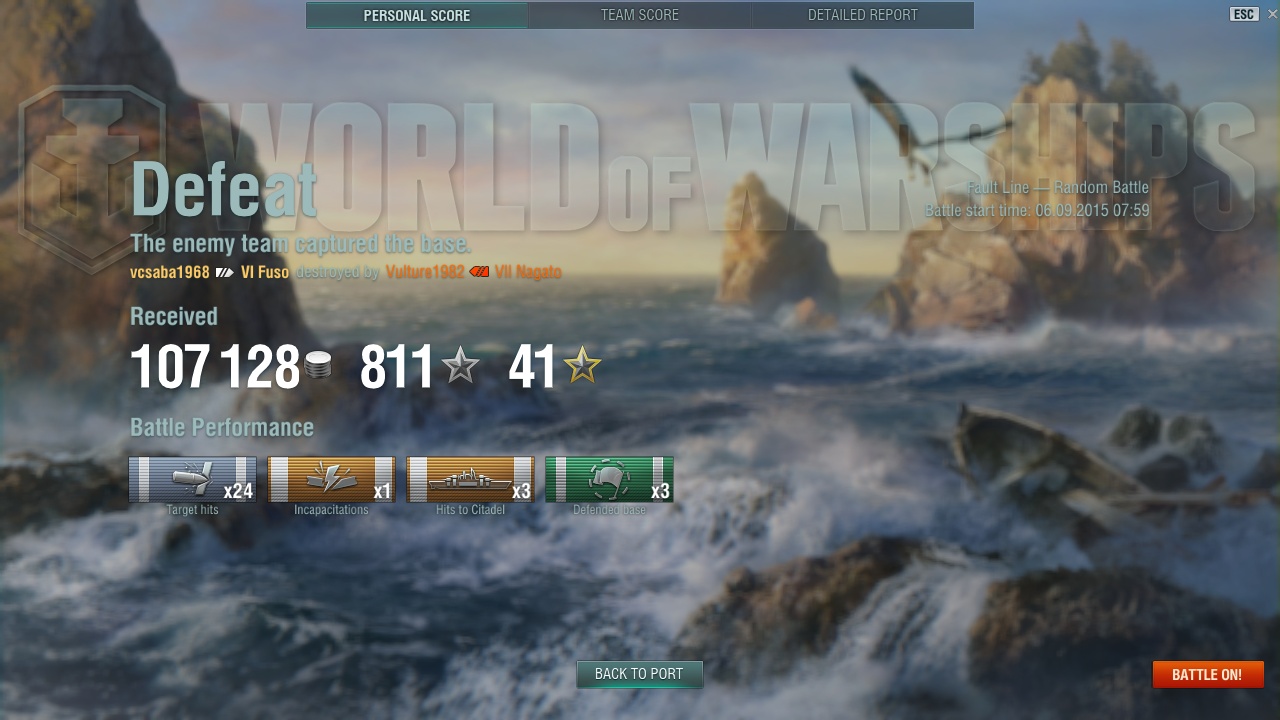Click the Hits to Citadel ribbon icon

[470, 480]
